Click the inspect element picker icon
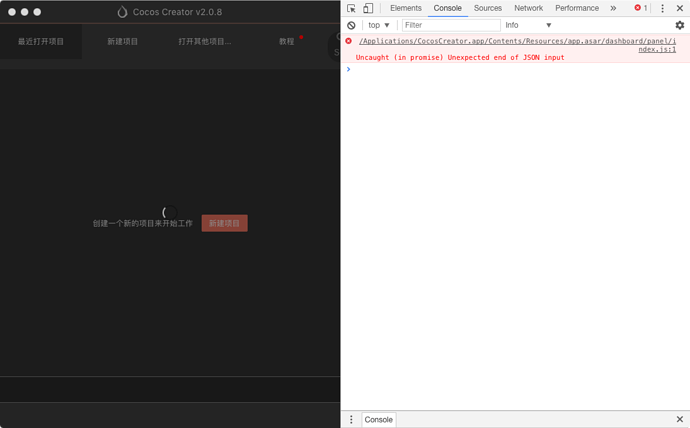The height and width of the screenshot is (428, 690). [351, 8]
